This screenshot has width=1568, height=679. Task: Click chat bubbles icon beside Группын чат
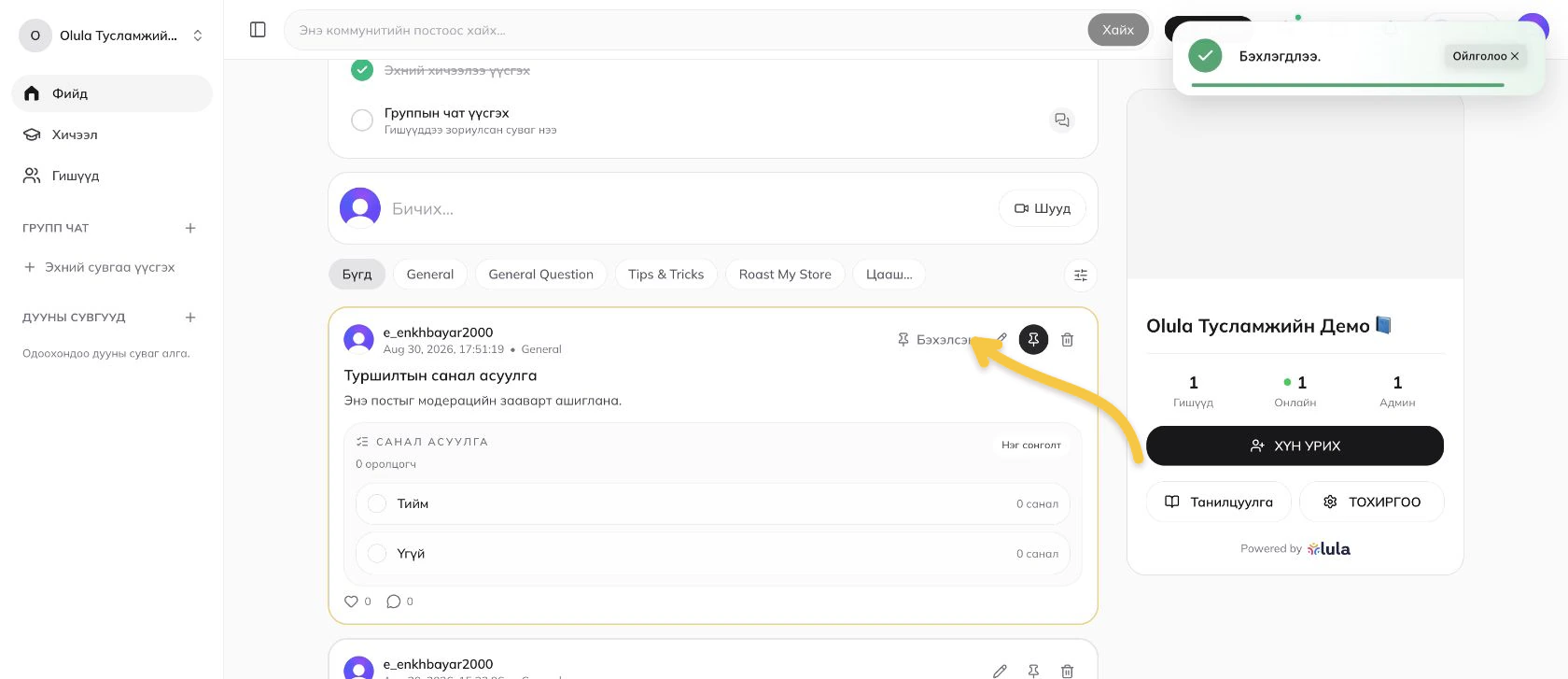pyautogui.click(x=1062, y=120)
